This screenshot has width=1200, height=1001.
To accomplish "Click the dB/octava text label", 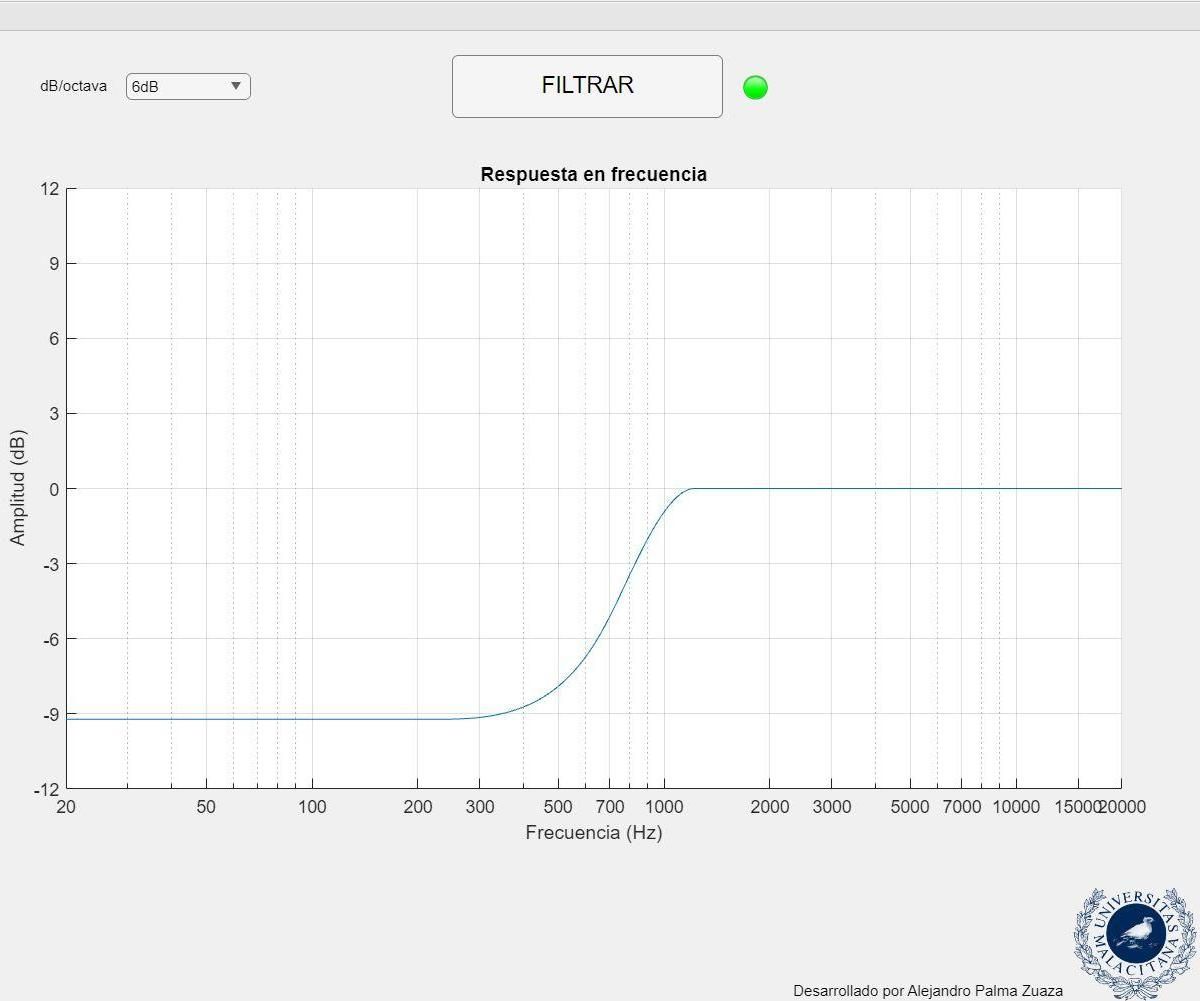I will (73, 86).
